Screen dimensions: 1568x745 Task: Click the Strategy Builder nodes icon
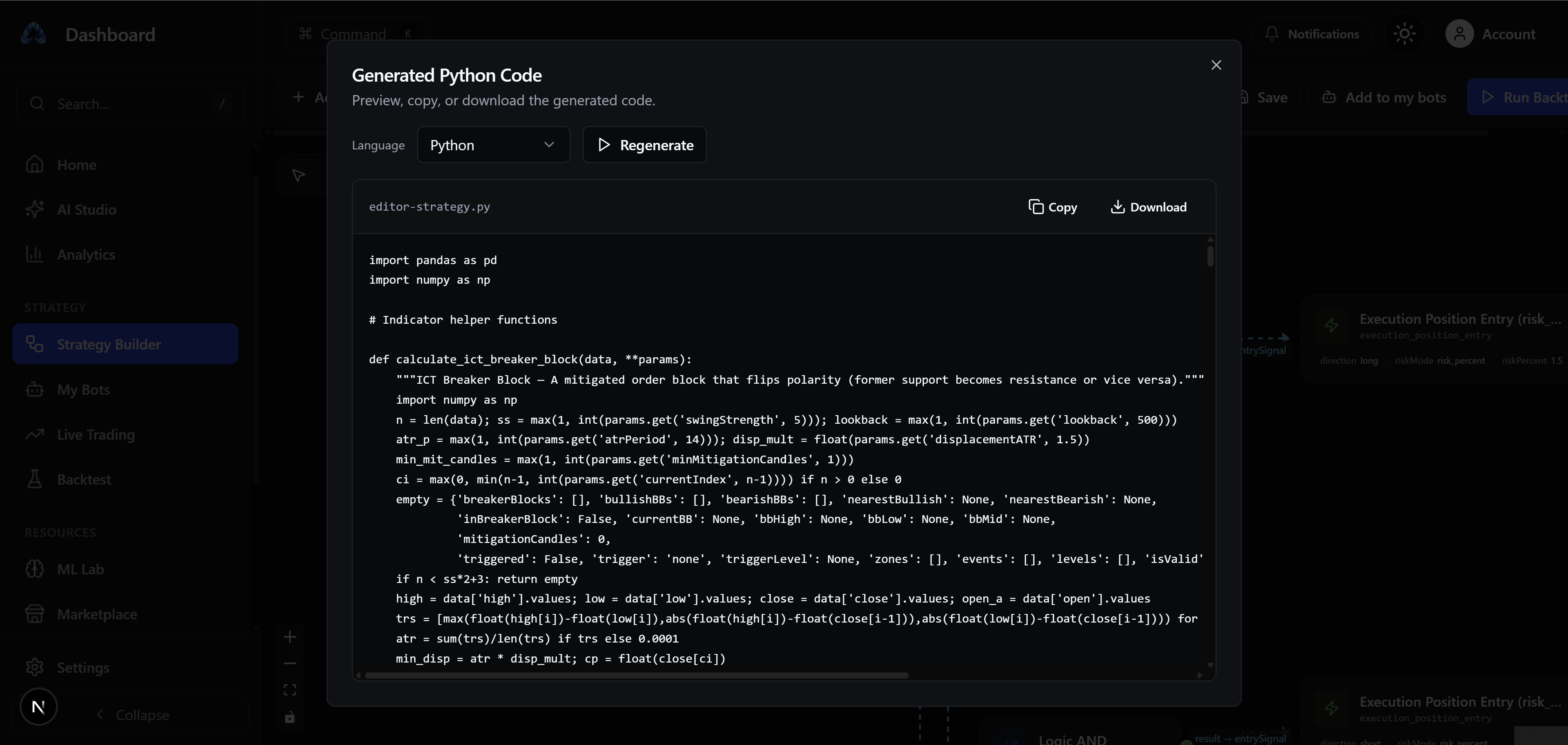tap(35, 344)
